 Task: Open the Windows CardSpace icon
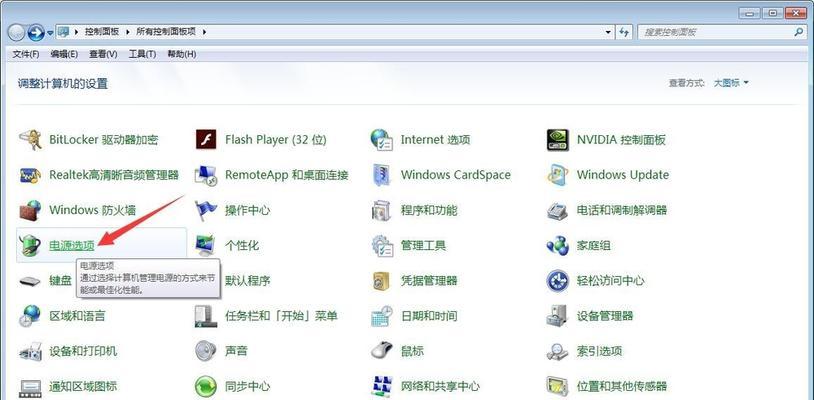382,175
